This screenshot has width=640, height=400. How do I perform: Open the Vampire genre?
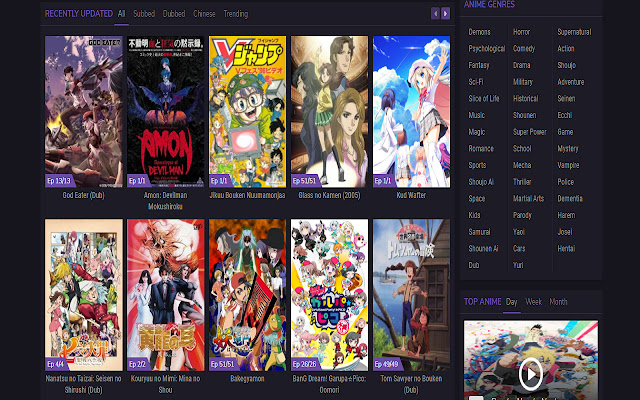coord(568,165)
